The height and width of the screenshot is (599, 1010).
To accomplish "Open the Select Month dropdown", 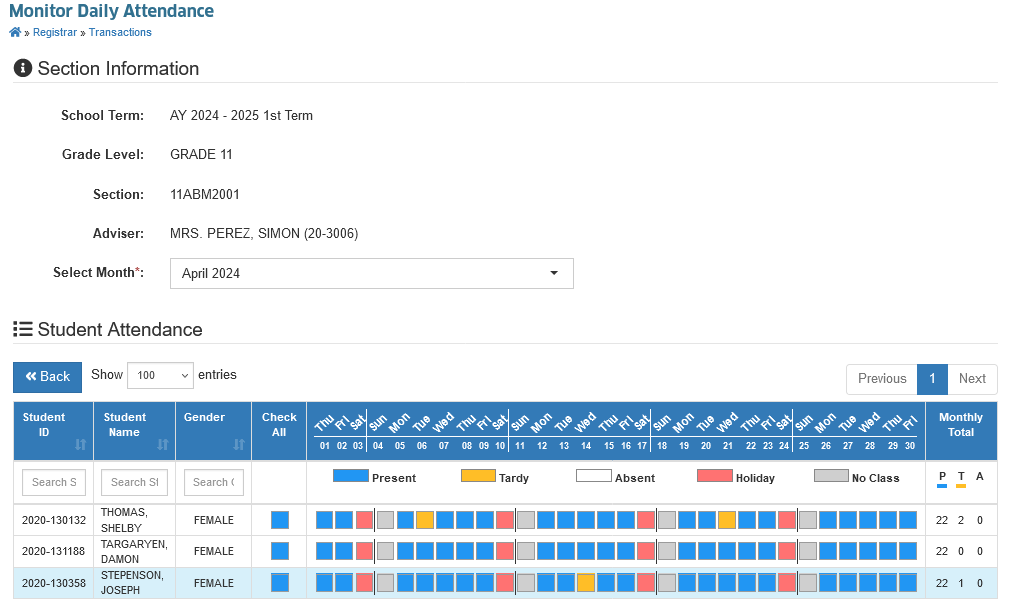I will 372,274.
